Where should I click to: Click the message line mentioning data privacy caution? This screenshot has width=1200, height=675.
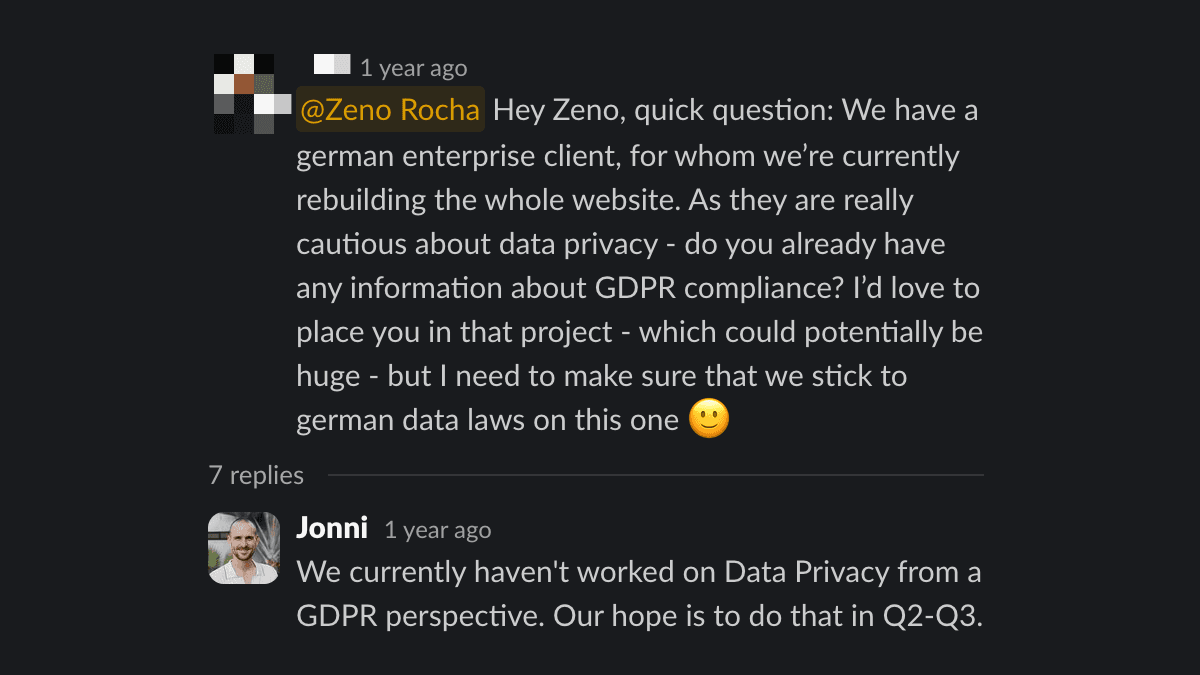point(619,244)
